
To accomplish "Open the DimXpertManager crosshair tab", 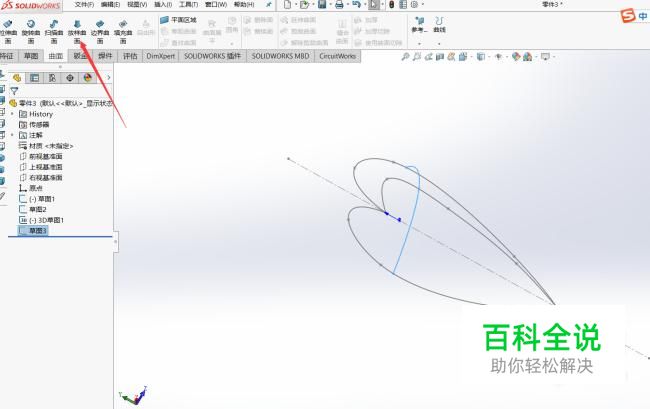I will tap(70, 77).
